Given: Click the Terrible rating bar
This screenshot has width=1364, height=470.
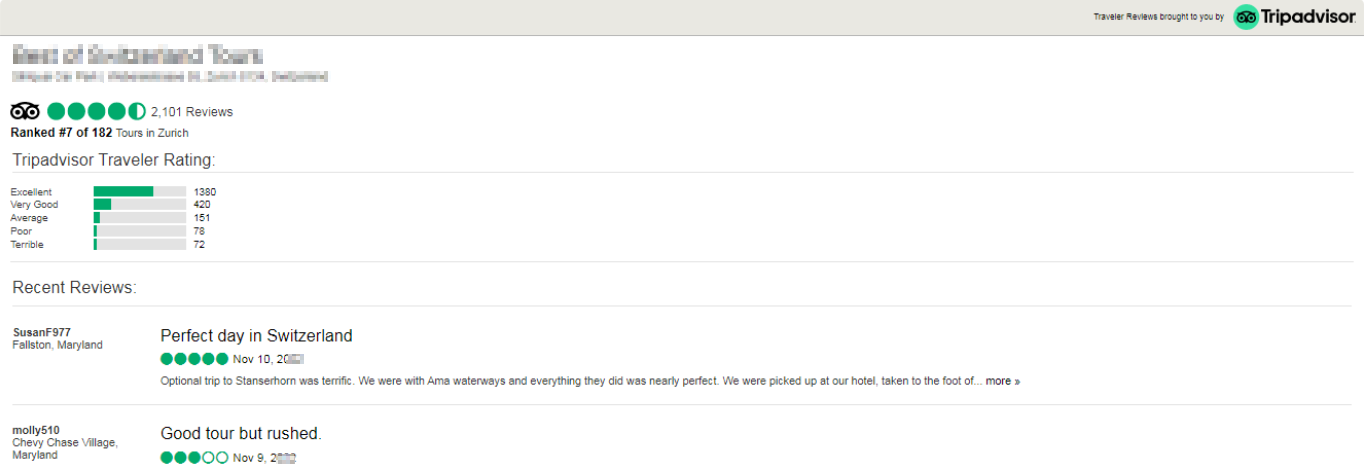Looking at the screenshot, I should click(139, 244).
